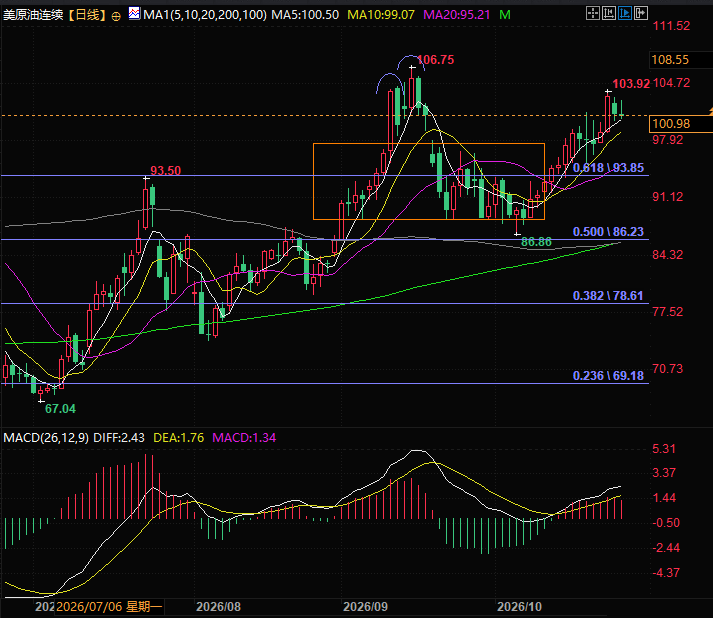
Task: Click the MACD:1.34 value
Action: [x=244, y=438]
